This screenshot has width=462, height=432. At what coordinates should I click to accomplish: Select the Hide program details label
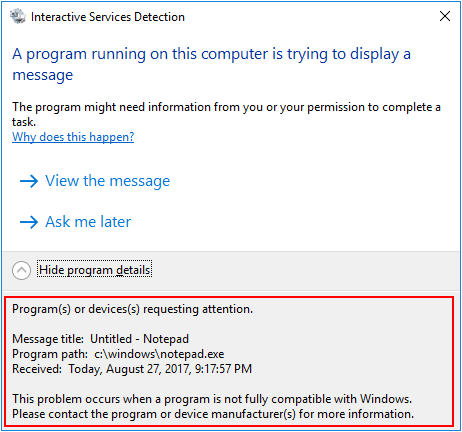(x=95, y=270)
